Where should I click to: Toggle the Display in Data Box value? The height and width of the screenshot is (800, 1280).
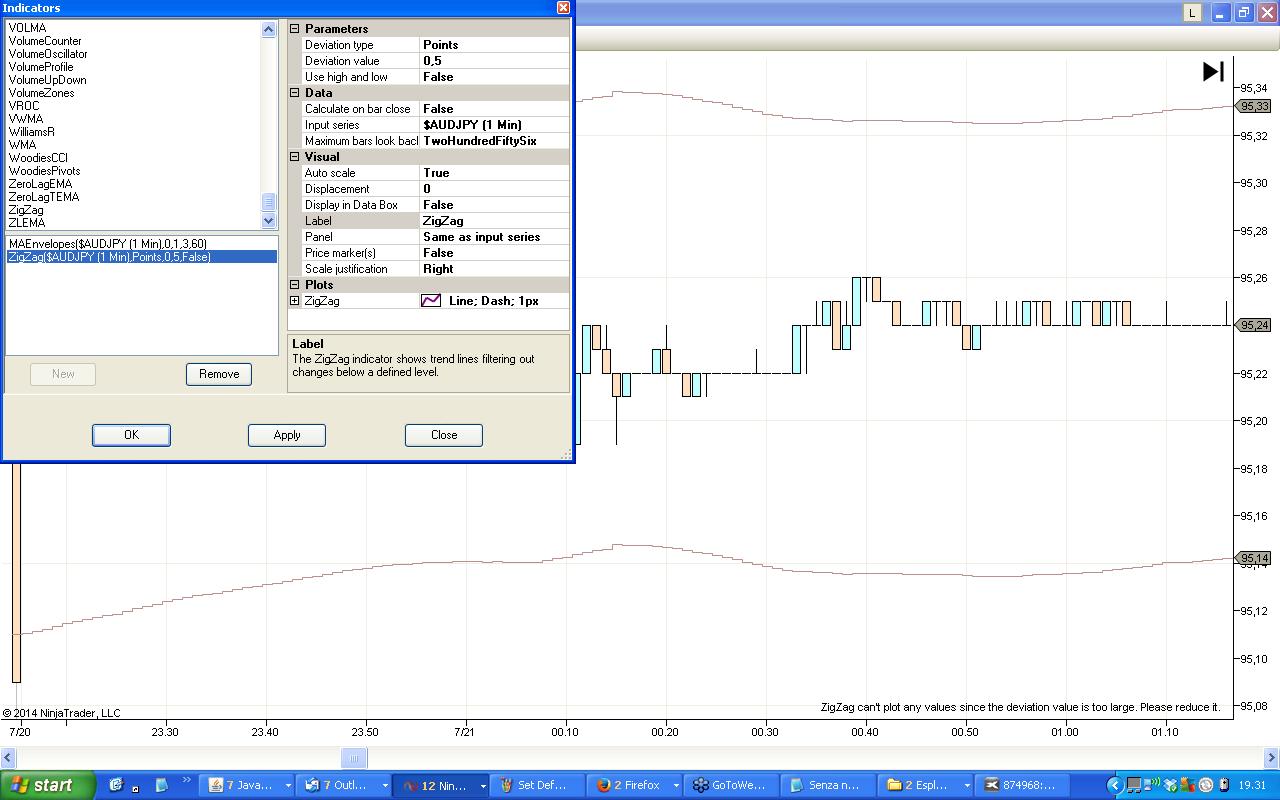[494, 205]
